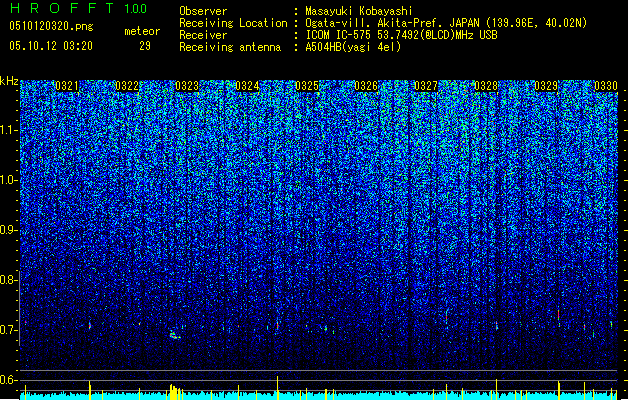The image size is (629, 400).
Task: Click the 0322 time marker
Action: 127,86
